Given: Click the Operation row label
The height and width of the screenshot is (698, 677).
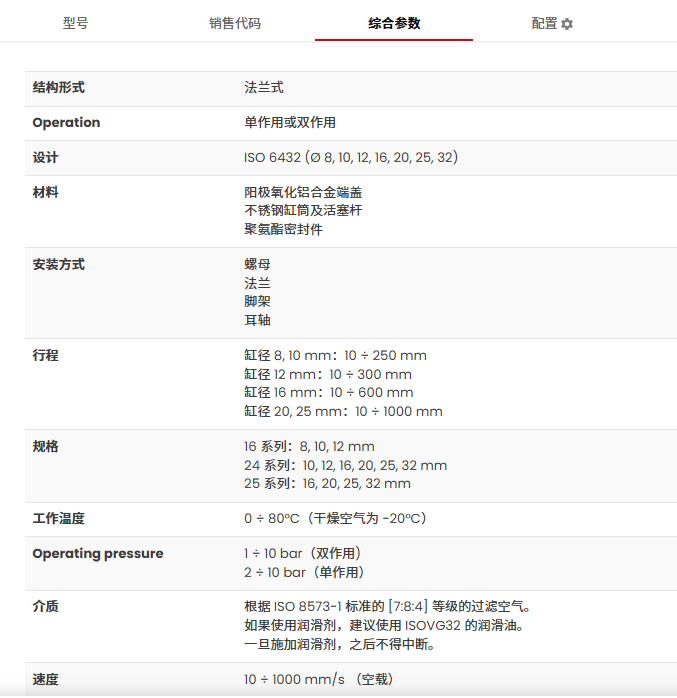Looking at the screenshot, I should point(66,123).
